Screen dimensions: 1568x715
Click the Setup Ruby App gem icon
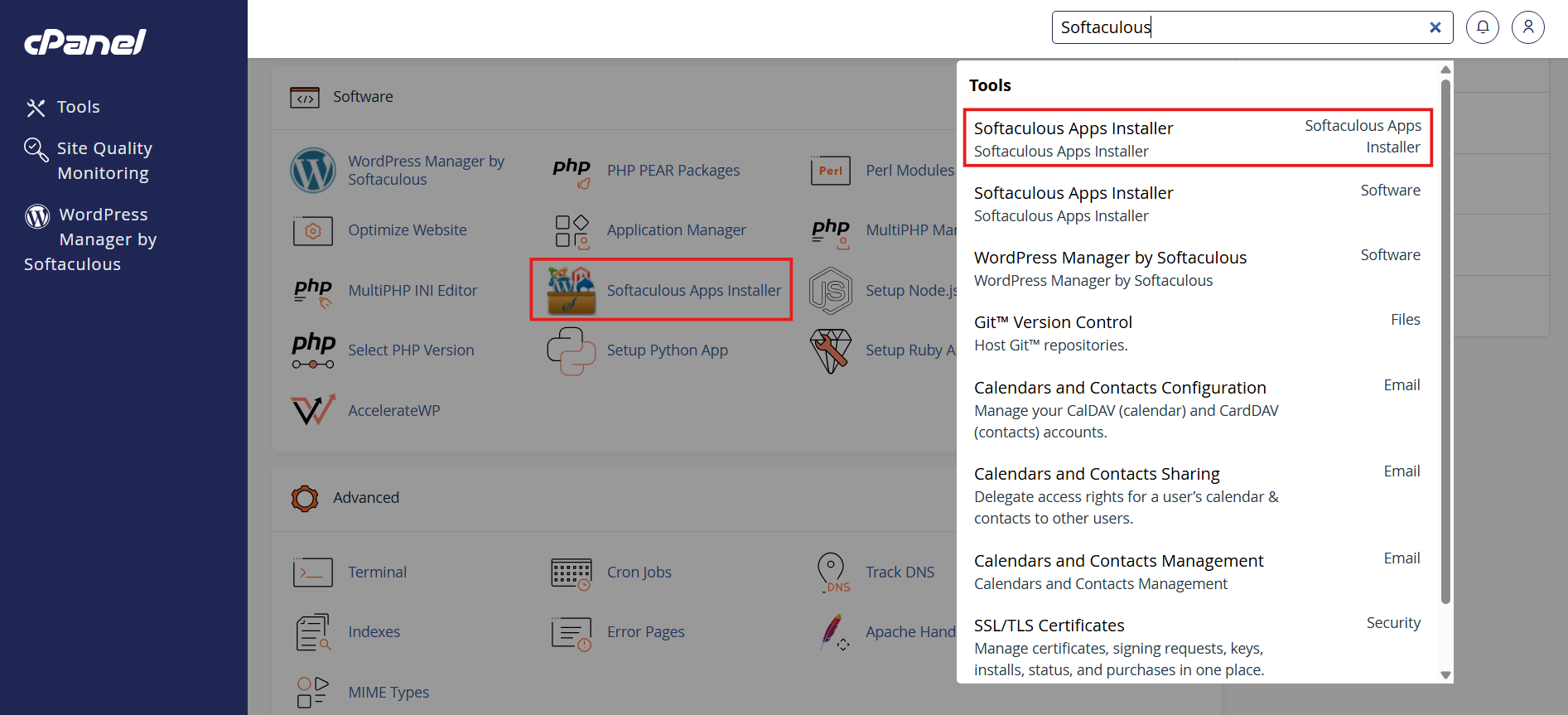click(831, 350)
